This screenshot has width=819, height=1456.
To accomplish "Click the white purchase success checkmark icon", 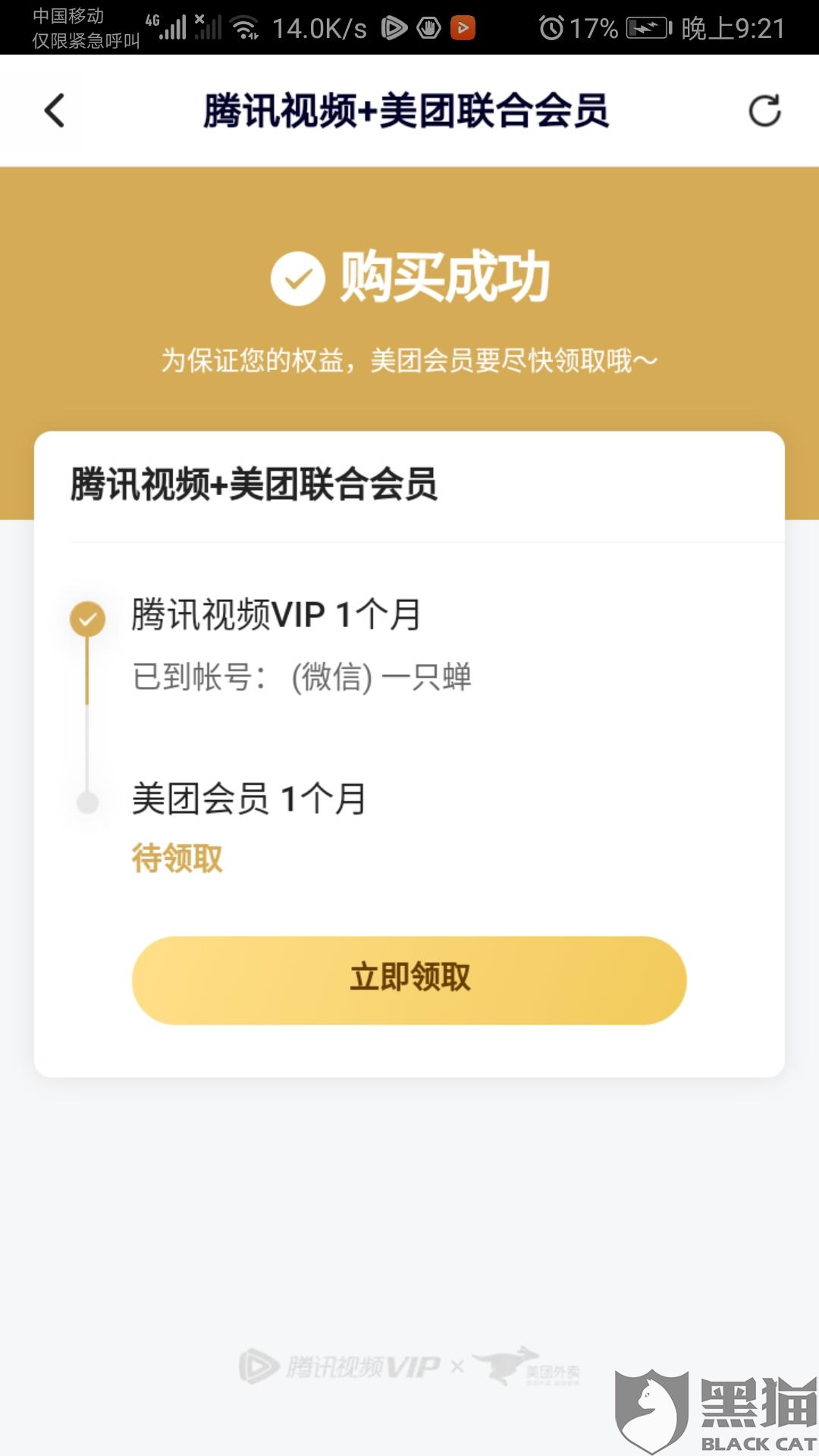I will pyautogui.click(x=298, y=278).
